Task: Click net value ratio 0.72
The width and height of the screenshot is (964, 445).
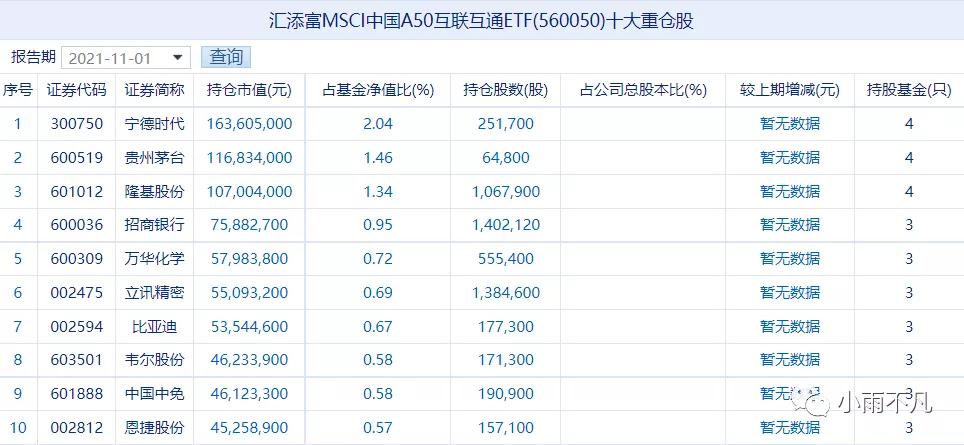Action: tap(378, 259)
